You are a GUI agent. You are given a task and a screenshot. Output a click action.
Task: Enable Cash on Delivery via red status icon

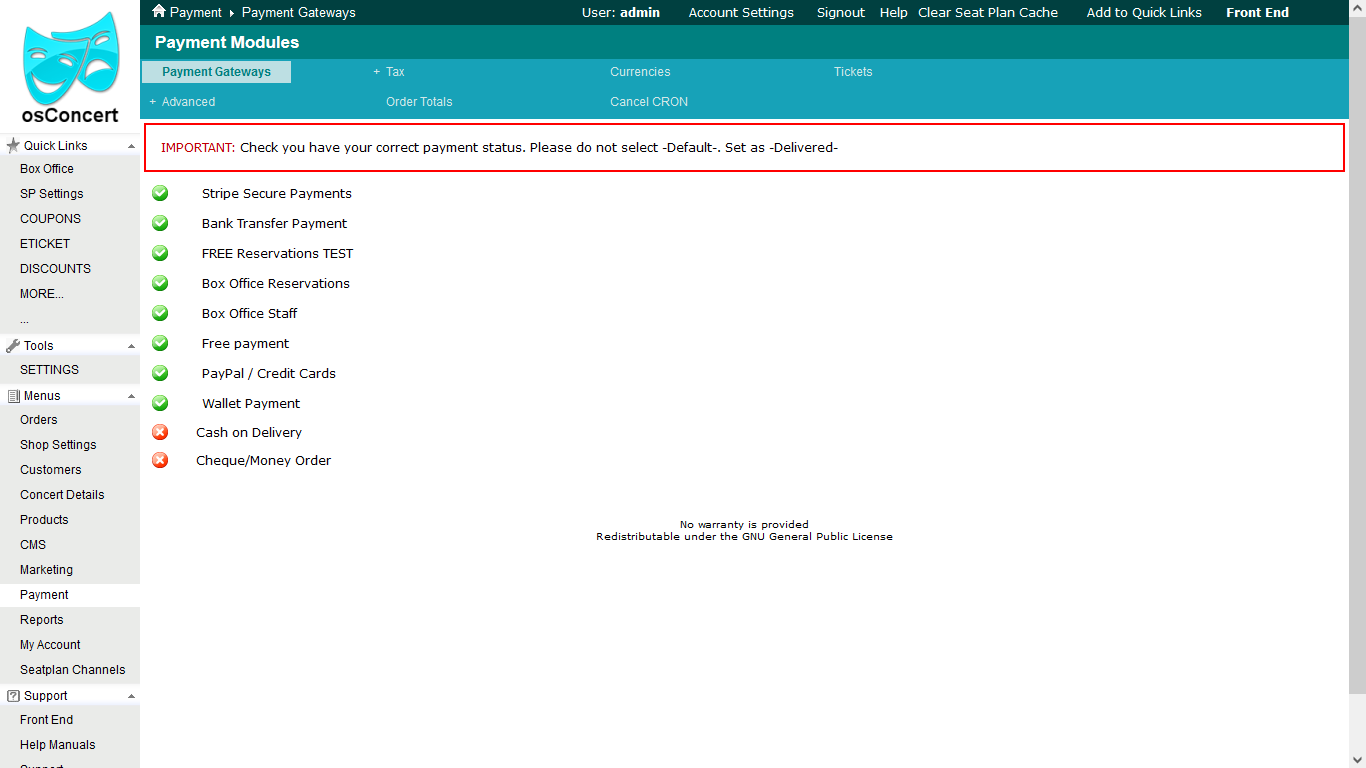[x=160, y=432]
